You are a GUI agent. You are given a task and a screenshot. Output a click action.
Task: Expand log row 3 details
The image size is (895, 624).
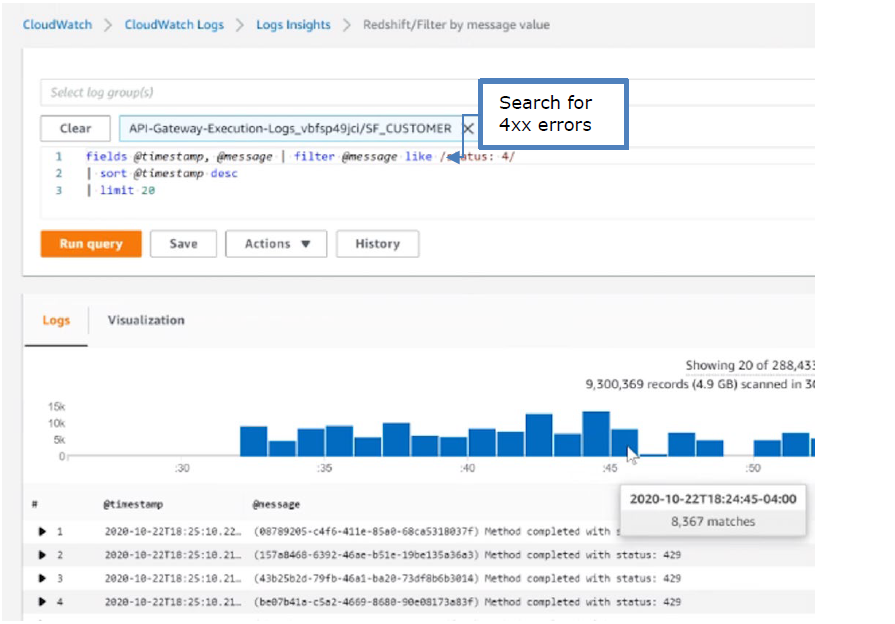pos(42,578)
